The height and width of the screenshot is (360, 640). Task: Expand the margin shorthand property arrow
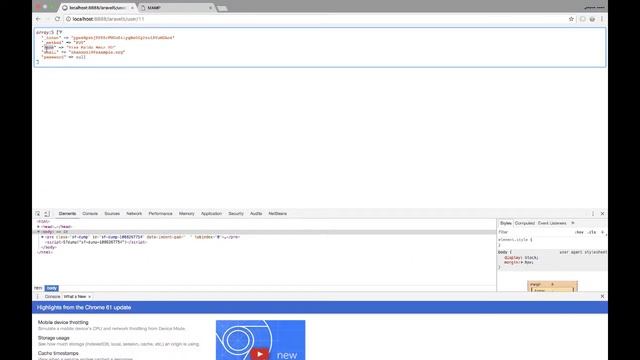[522, 262]
